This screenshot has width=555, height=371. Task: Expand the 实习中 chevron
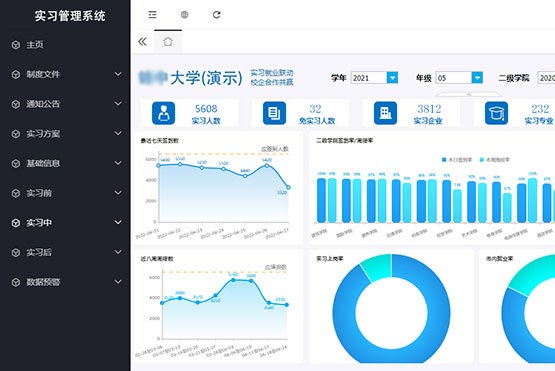(118, 222)
